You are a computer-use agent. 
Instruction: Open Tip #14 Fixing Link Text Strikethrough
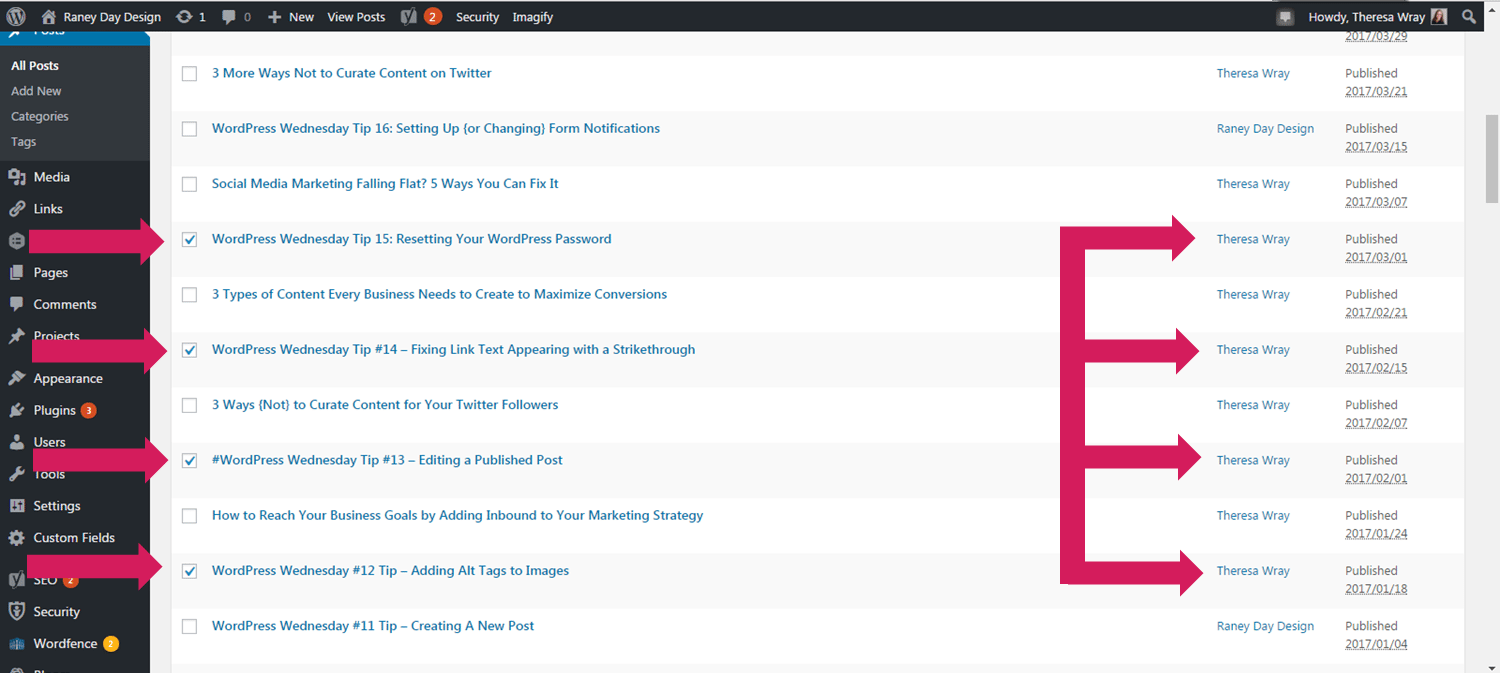[x=453, y=349]
